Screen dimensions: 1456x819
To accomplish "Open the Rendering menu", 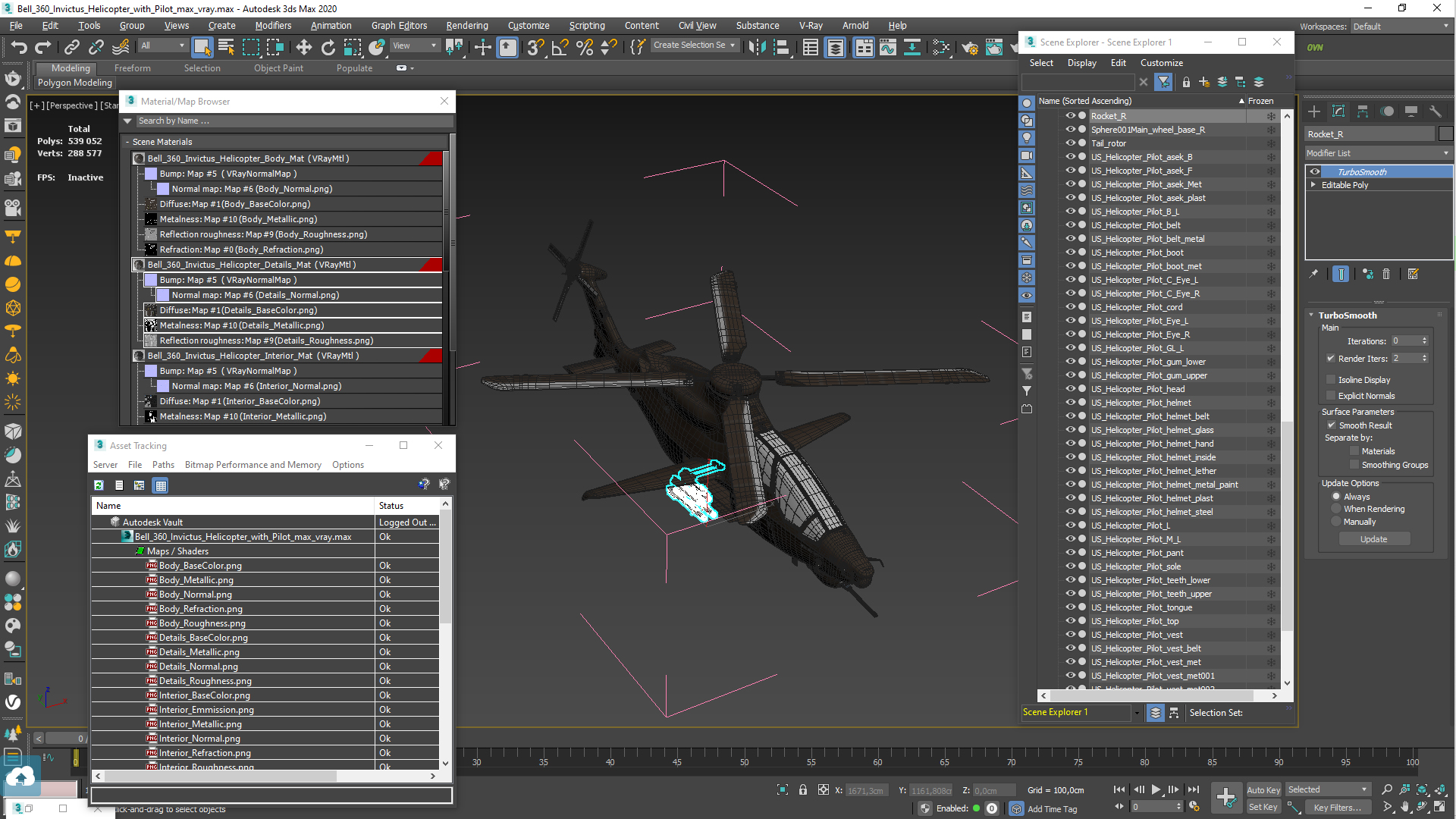I will (x=466, y=26).
